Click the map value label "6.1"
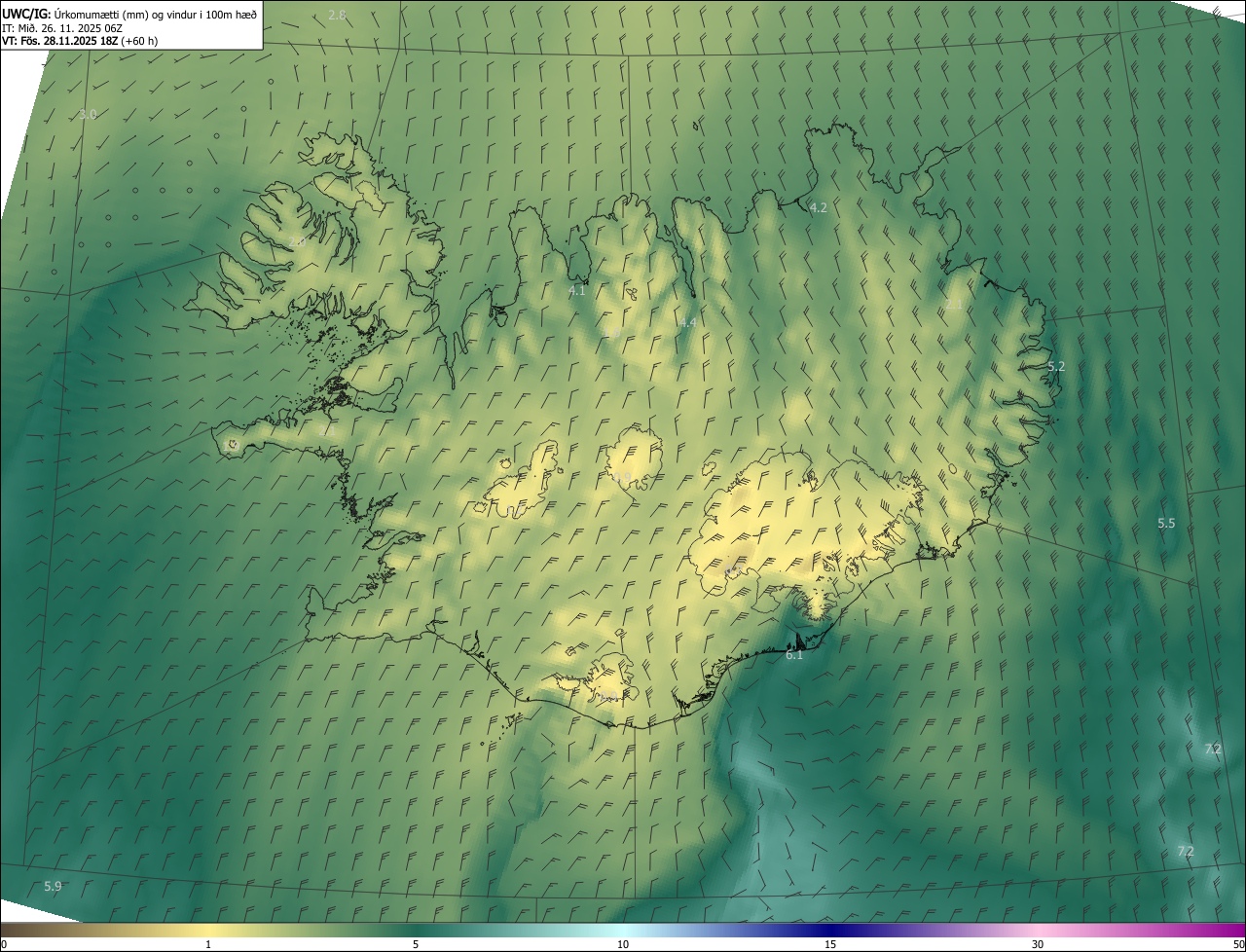Screen dimensions: 1246x952 (794, 655)
